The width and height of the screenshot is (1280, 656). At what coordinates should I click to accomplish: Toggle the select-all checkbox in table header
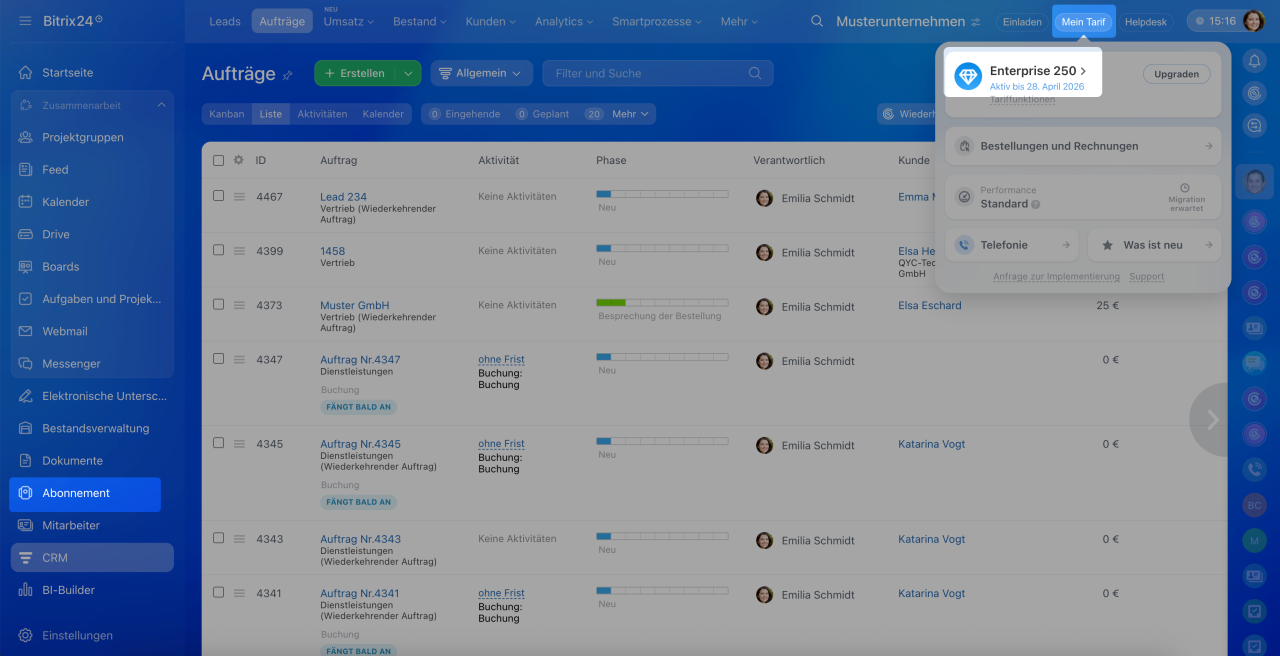pos(219,160)
